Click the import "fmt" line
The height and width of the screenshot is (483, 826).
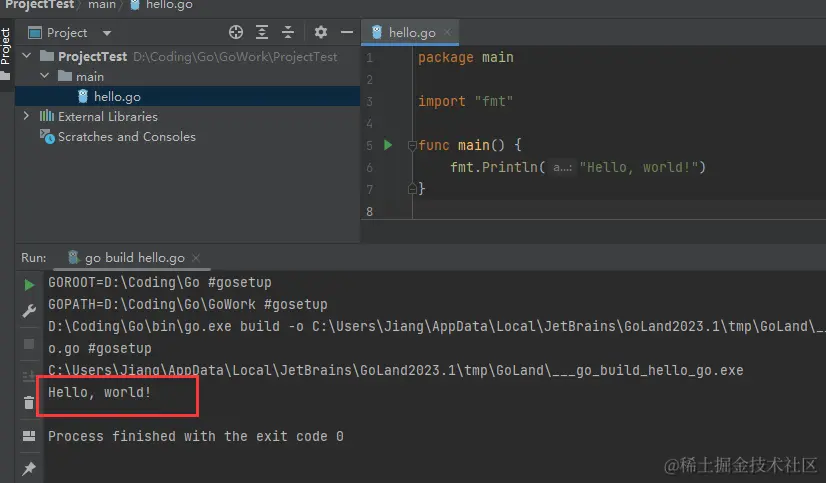coord(465,101)
